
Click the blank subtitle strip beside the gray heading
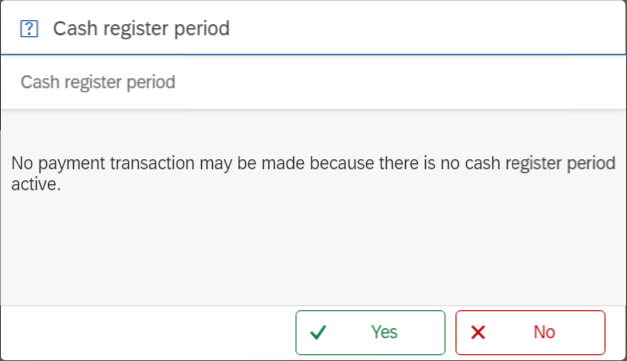point(400,82)
